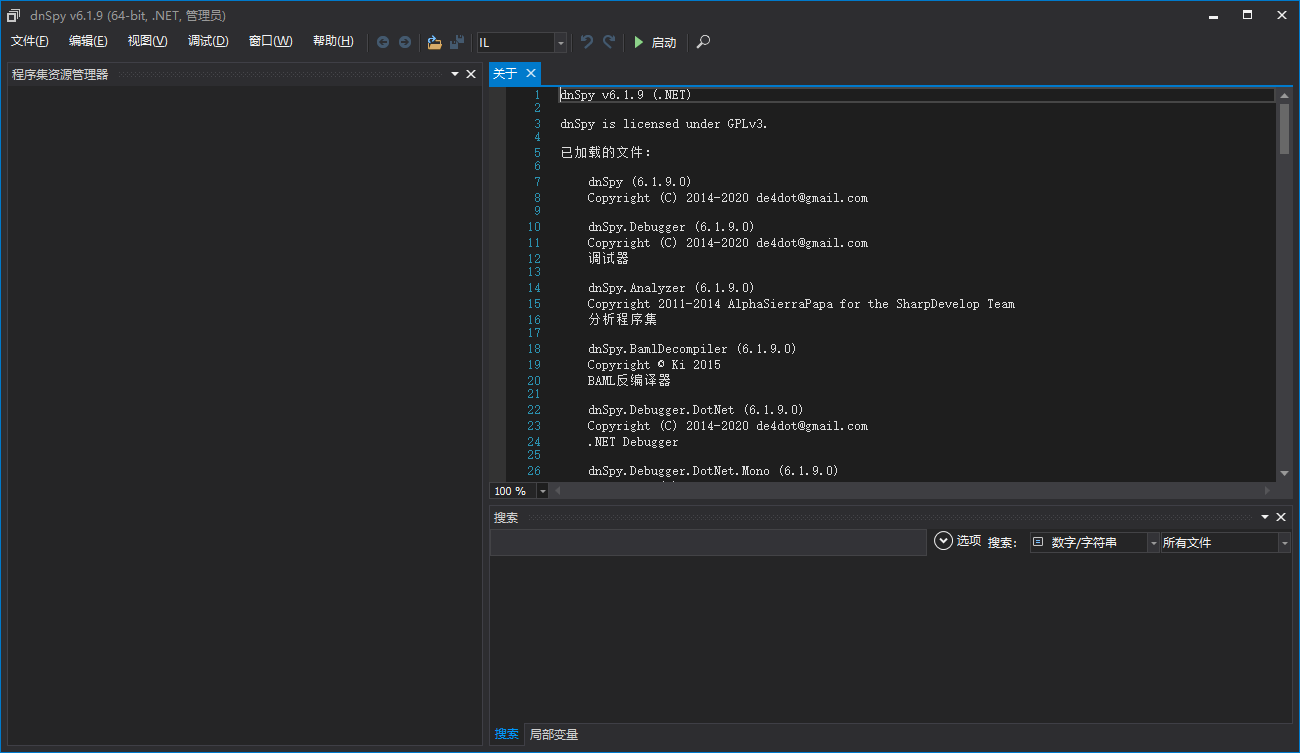The image size is (1300, 753).
Task: Maximize the dnSpy window
Action: point(1247,15)
